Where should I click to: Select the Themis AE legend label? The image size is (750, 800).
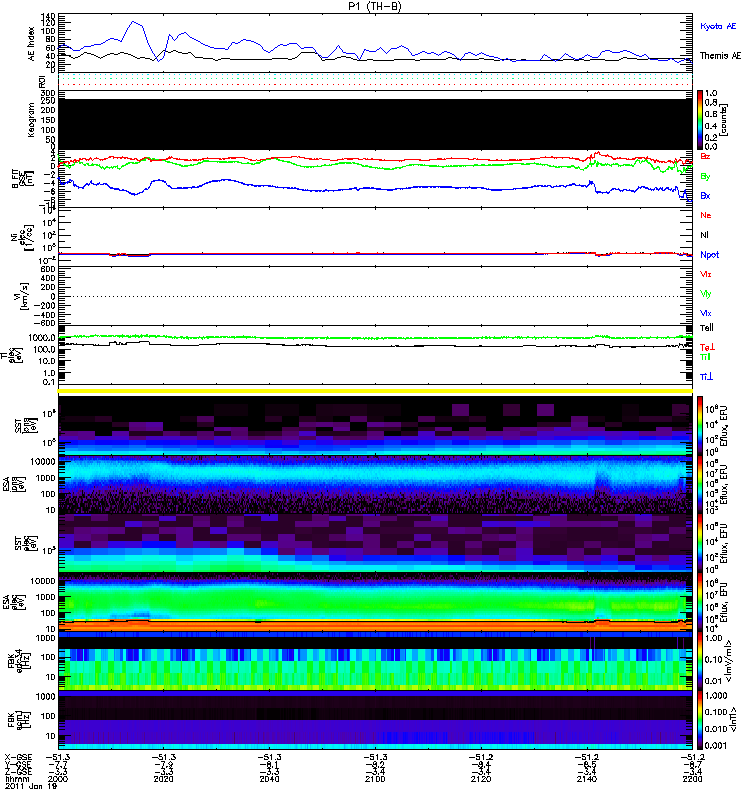click(x=720, y=56)
